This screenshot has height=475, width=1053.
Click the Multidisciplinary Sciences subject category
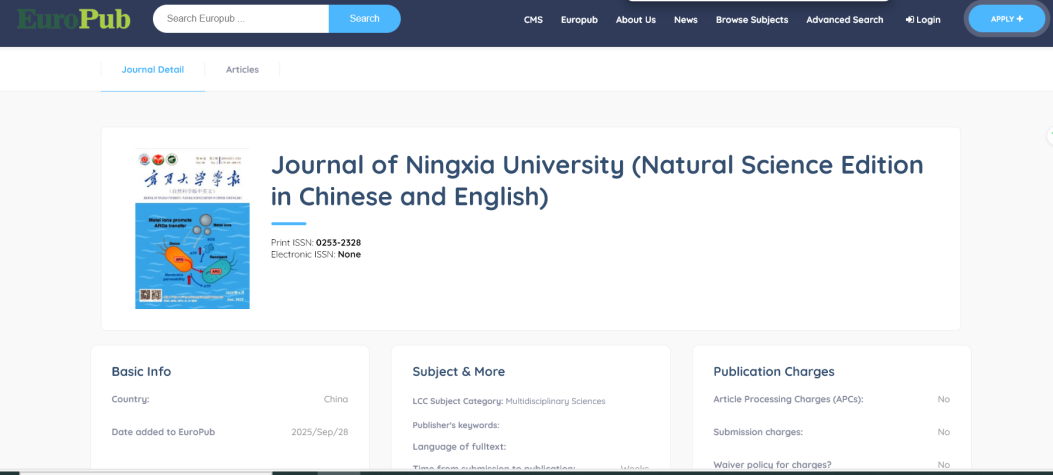555,401
